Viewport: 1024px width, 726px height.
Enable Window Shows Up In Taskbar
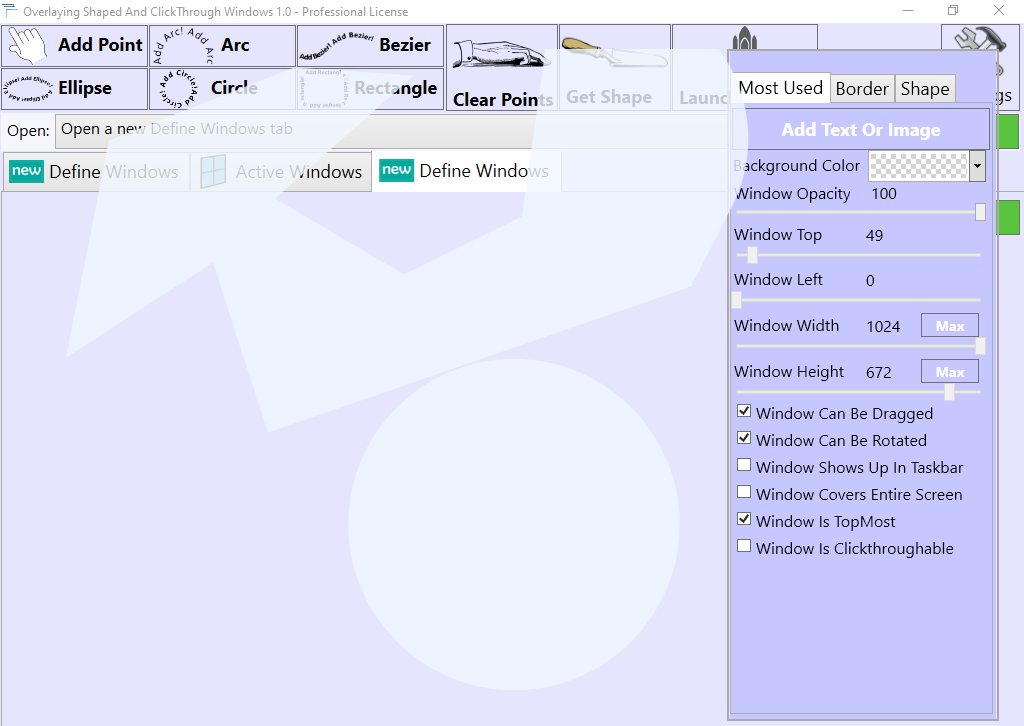point(744,465)
